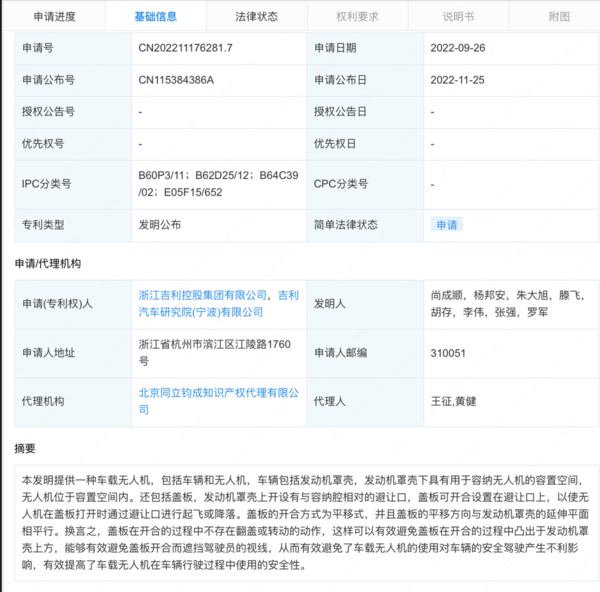Click the 申请公布号 label cell
The height and width of the screenshot is (592, 600).
(x=73, y=80)
